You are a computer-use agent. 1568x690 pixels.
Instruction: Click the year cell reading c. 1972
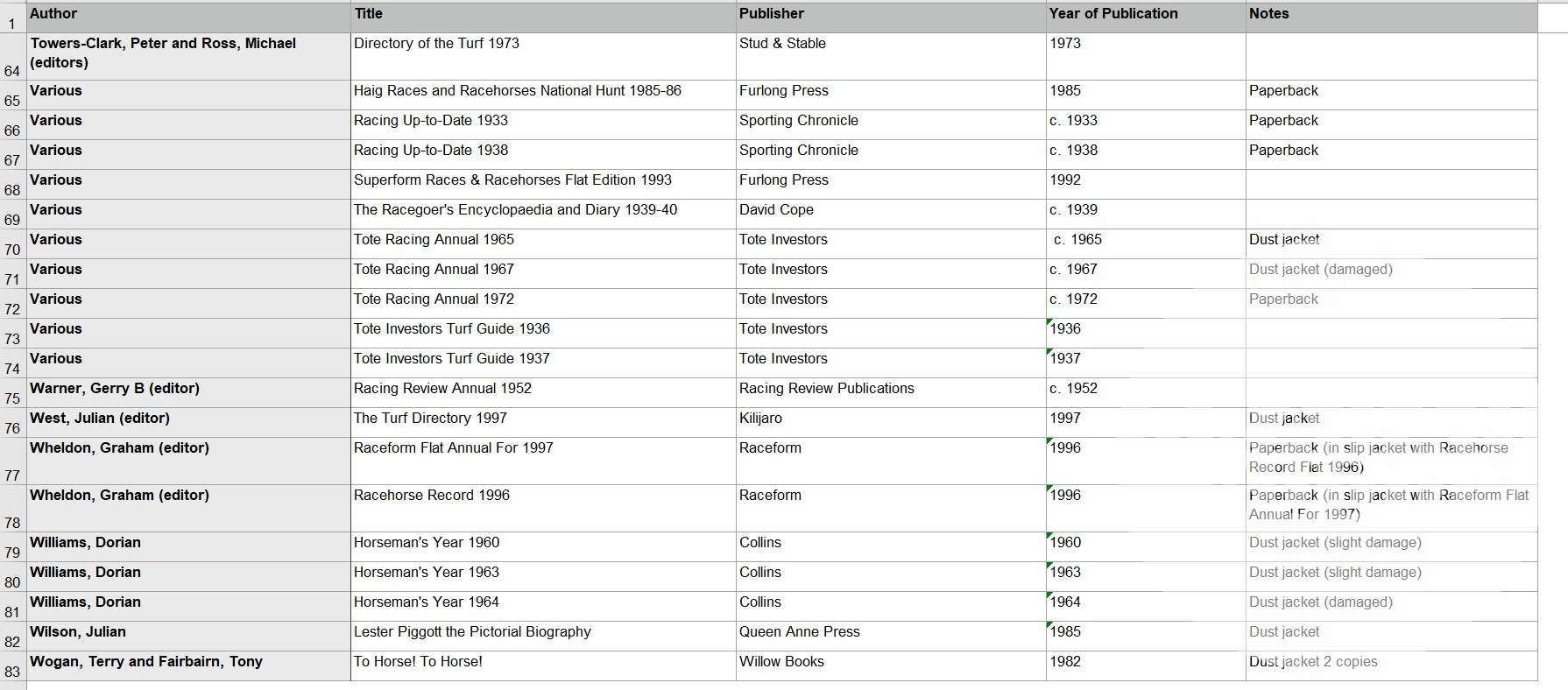tap(1146, 304)
